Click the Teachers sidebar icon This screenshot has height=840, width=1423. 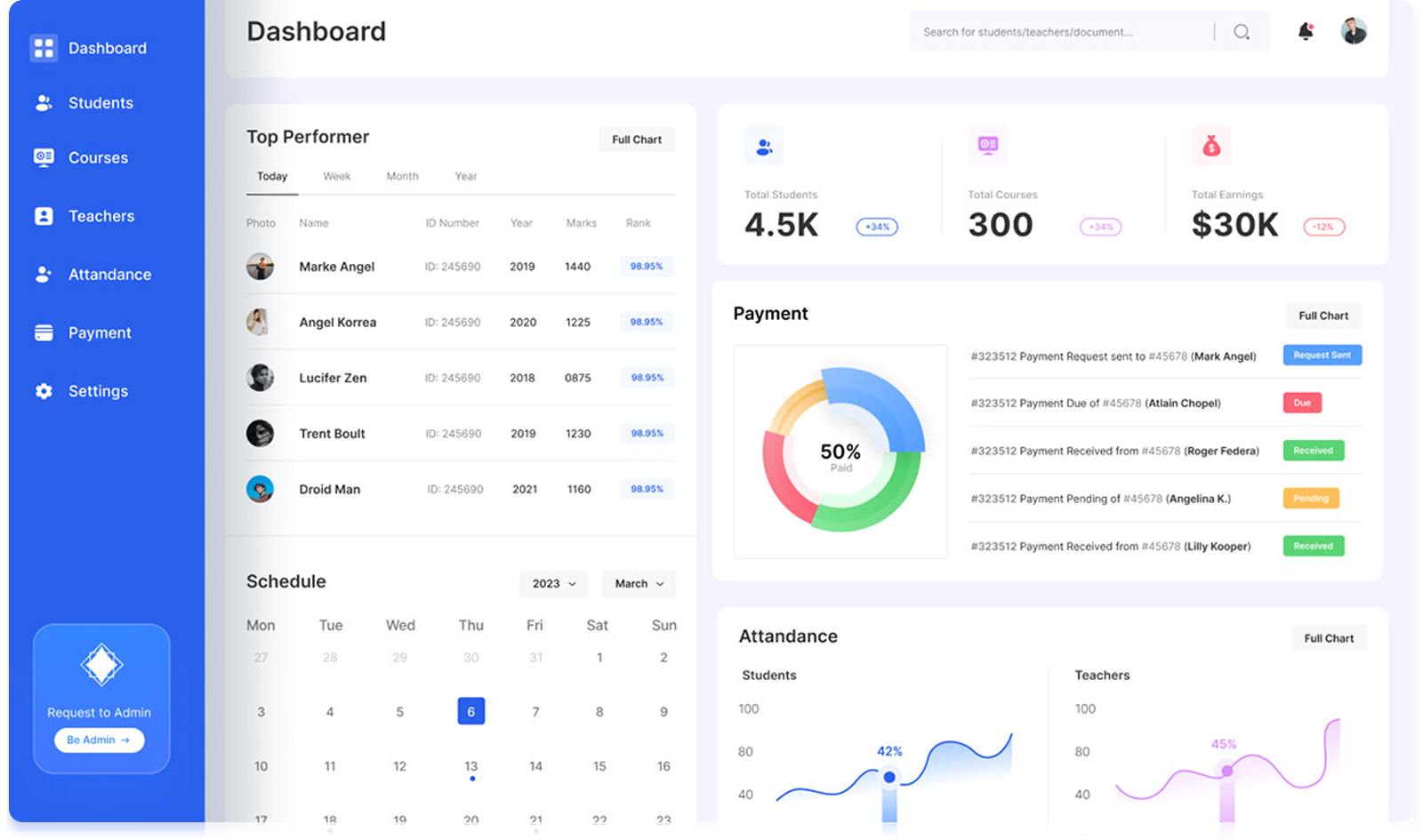point(44,216)
